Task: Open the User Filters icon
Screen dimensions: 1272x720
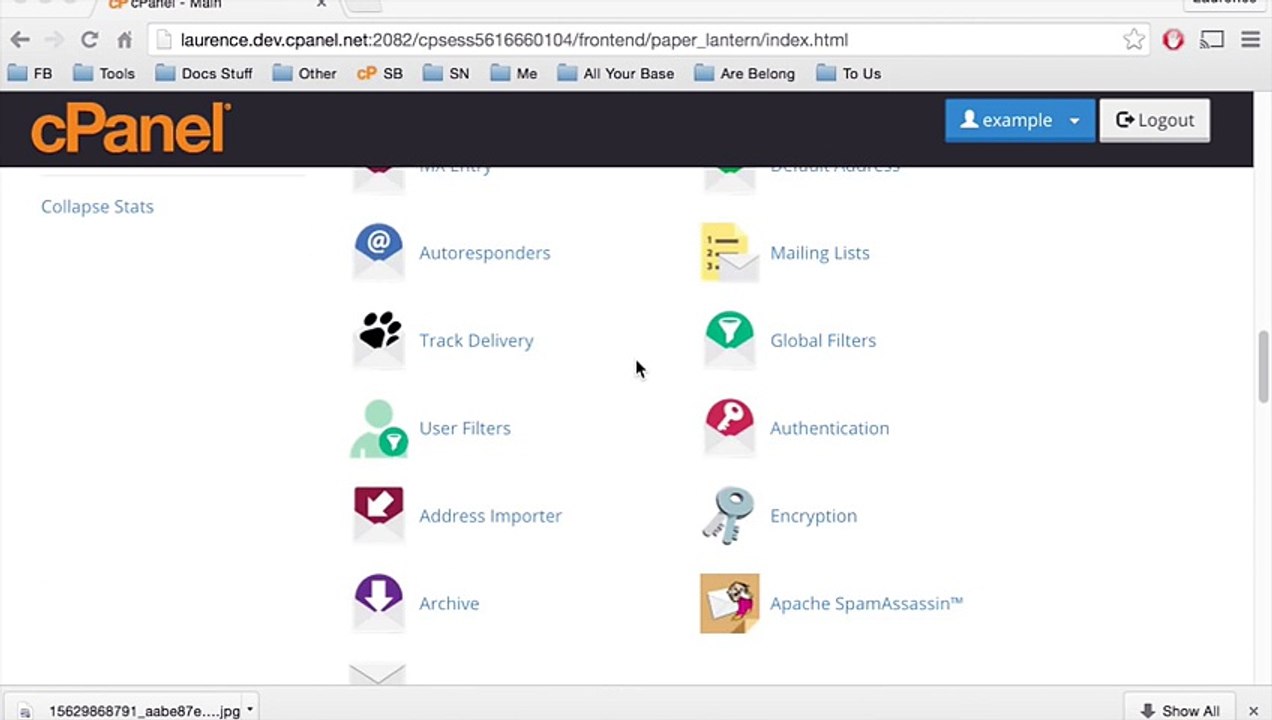Action: tap(378, 428)
